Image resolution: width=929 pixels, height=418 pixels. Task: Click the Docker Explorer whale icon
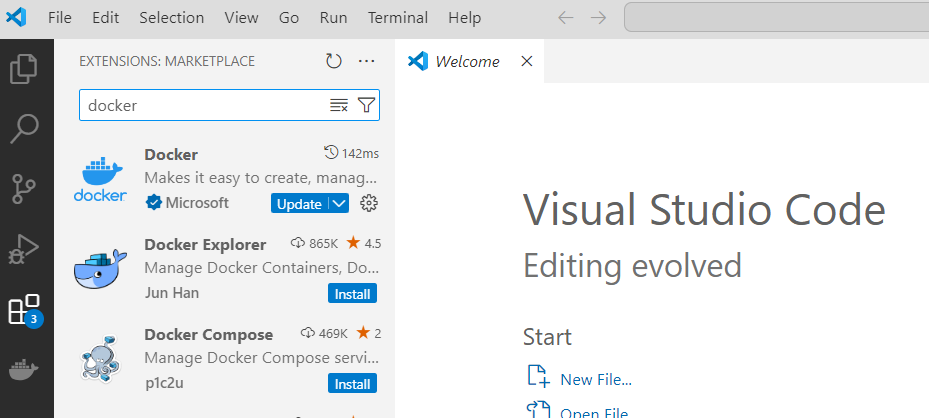click(100, 269)
